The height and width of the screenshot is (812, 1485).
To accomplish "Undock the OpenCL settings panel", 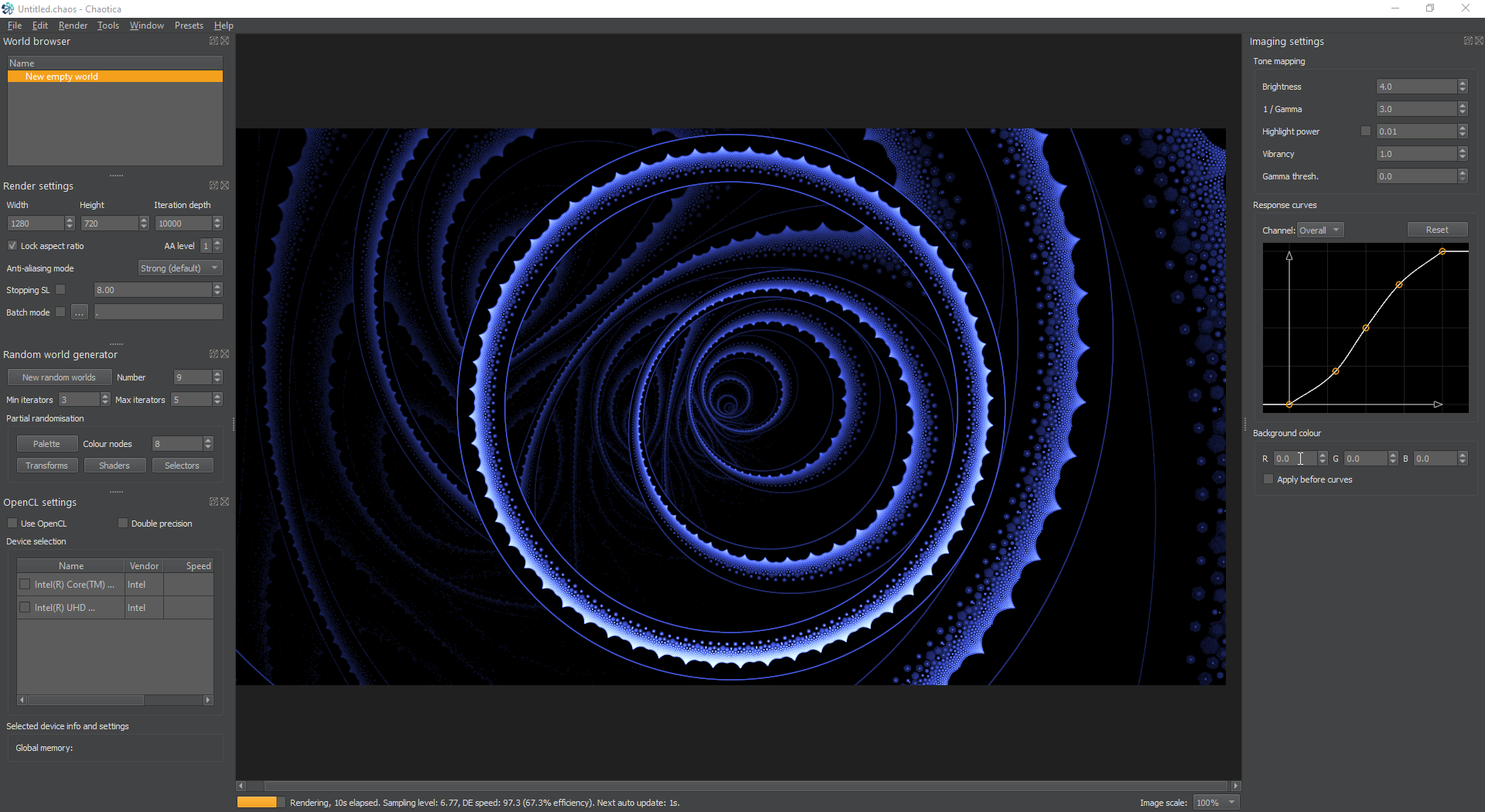I will pyautogui.click(x=213, y=502).
